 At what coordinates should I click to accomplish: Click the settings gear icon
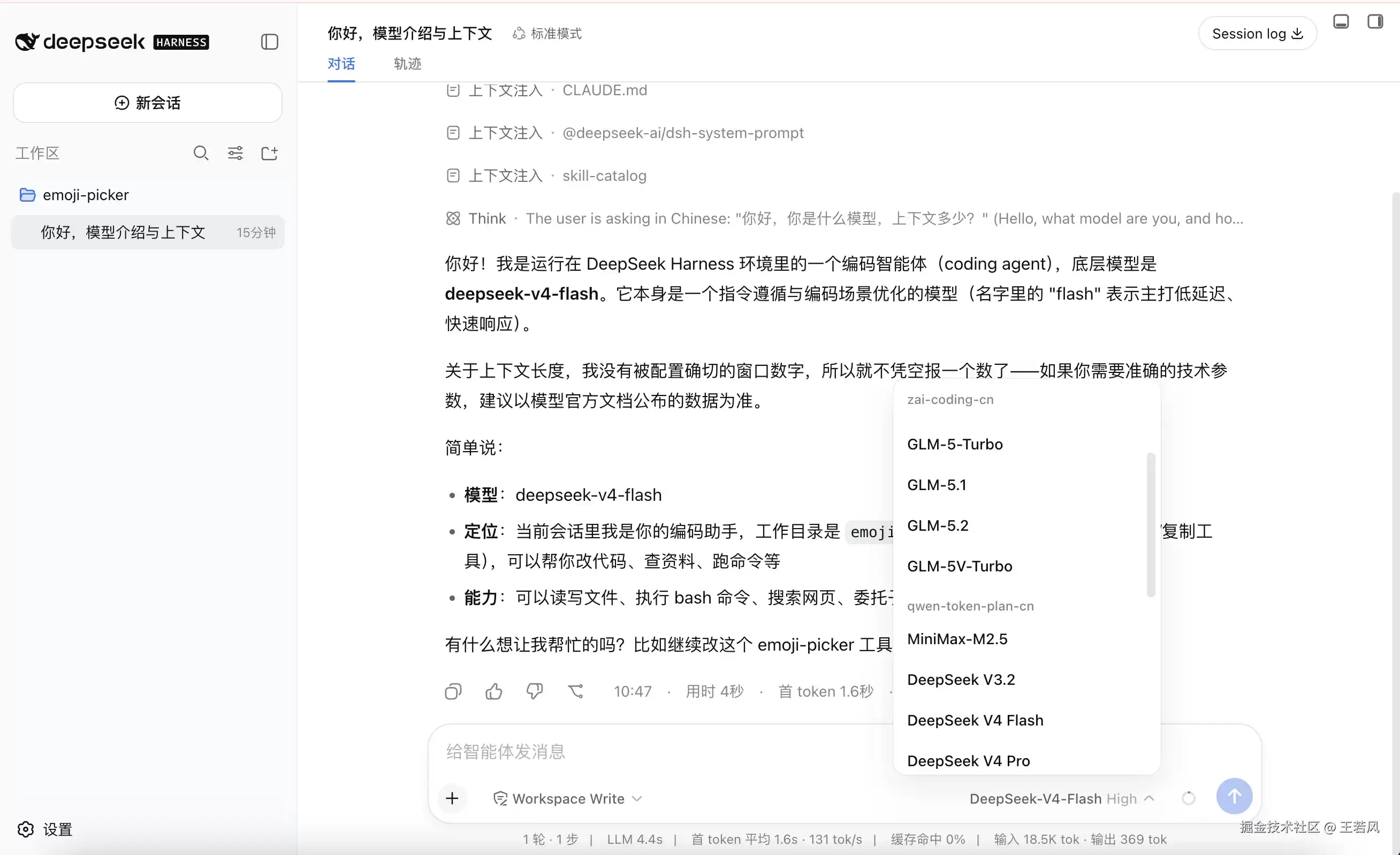point(26,829)
